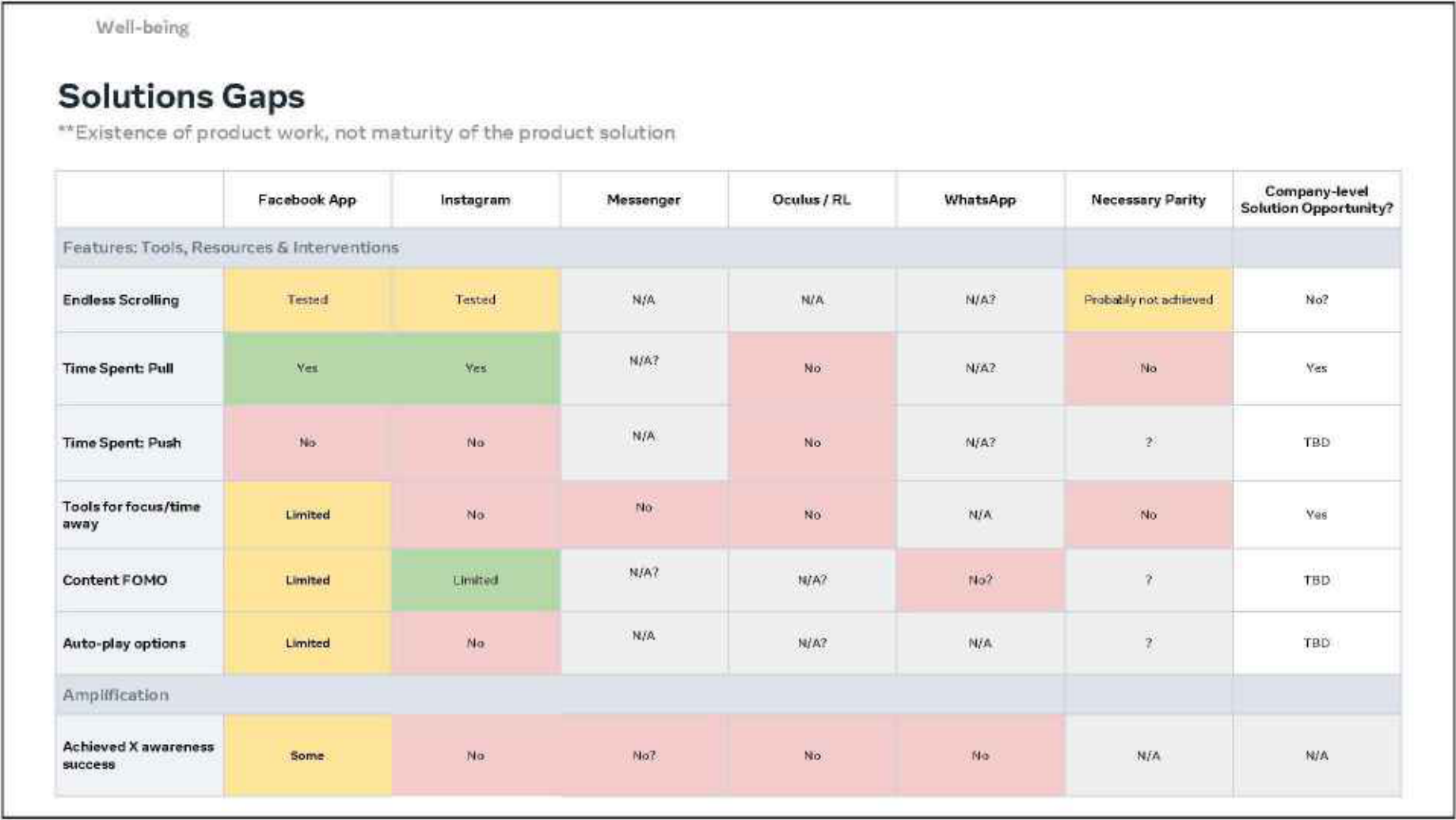Image resolution: width=1456 pixels, height=820 pixels.
Task: Select "No" under Facebook App for Time Spent: Push
Action: tap(307, 442)
